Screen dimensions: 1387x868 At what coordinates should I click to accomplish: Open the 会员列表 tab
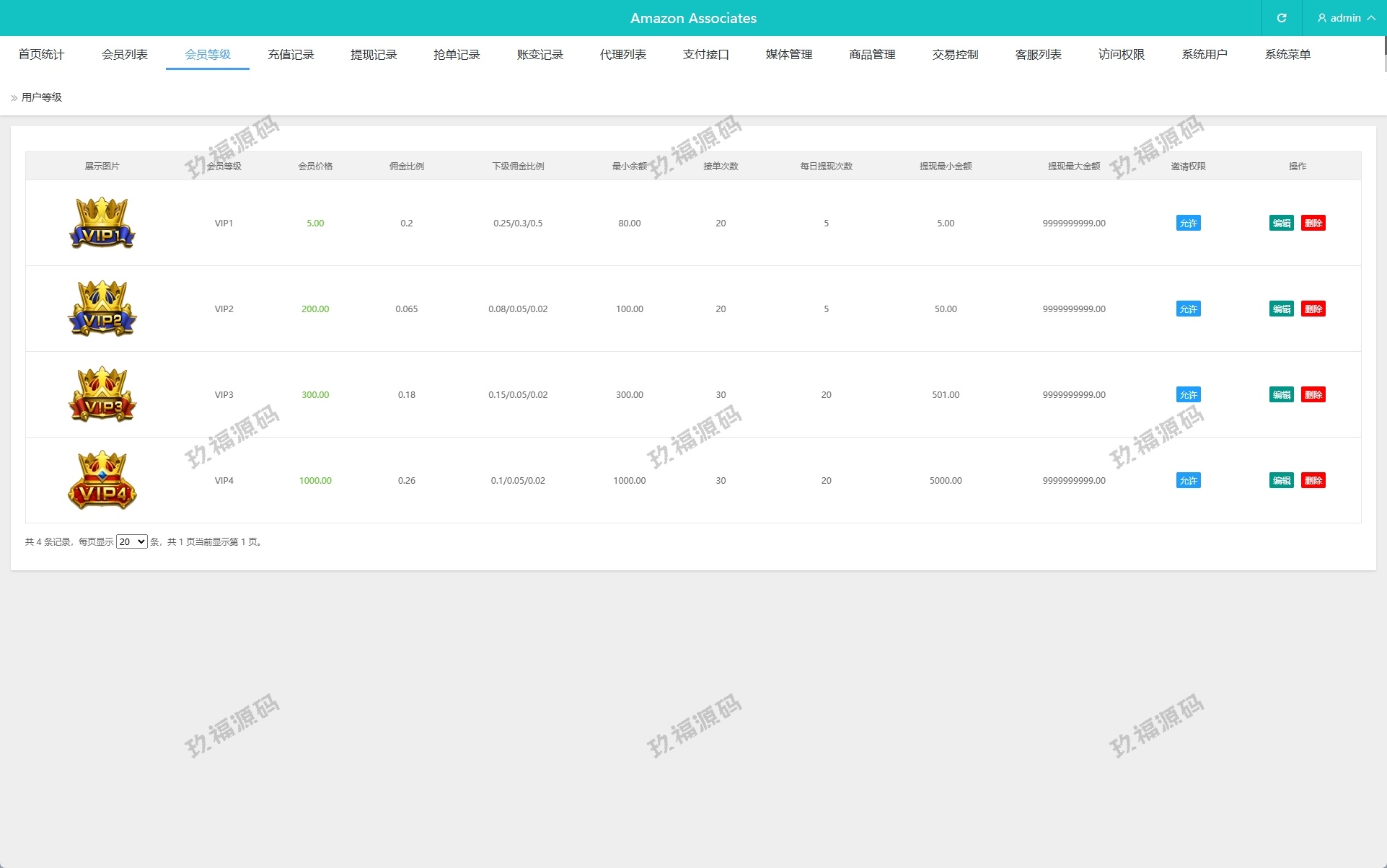click(125, 55)
